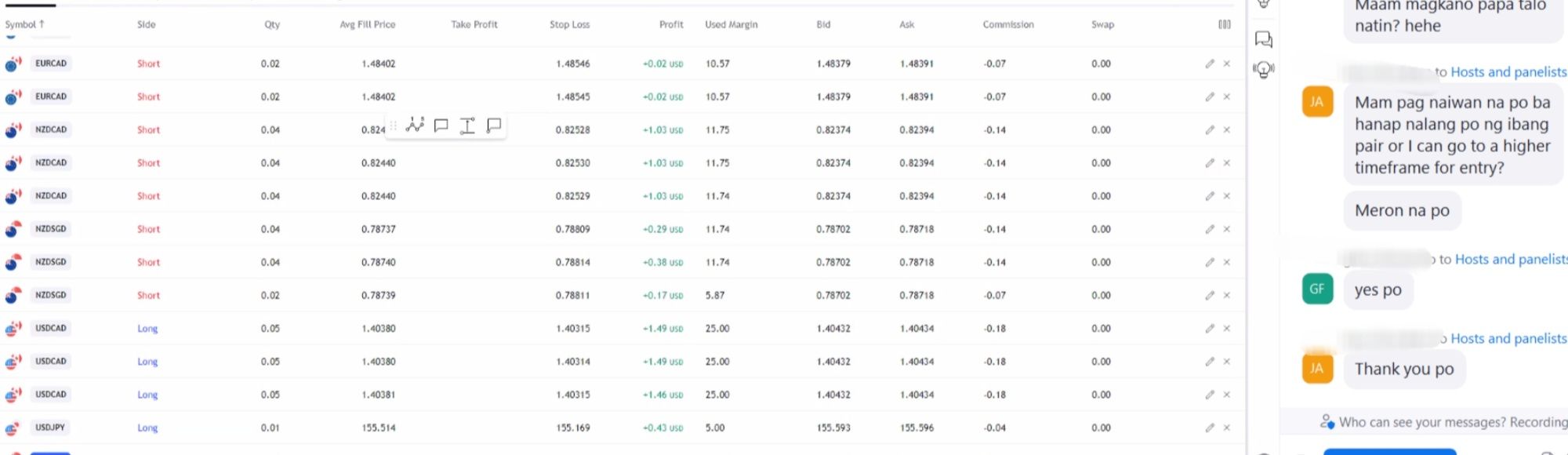This screenshot has height=455, width=1568.
Task: Click the Qty column header
Action: pyautogui.click(x=272, y=24)
